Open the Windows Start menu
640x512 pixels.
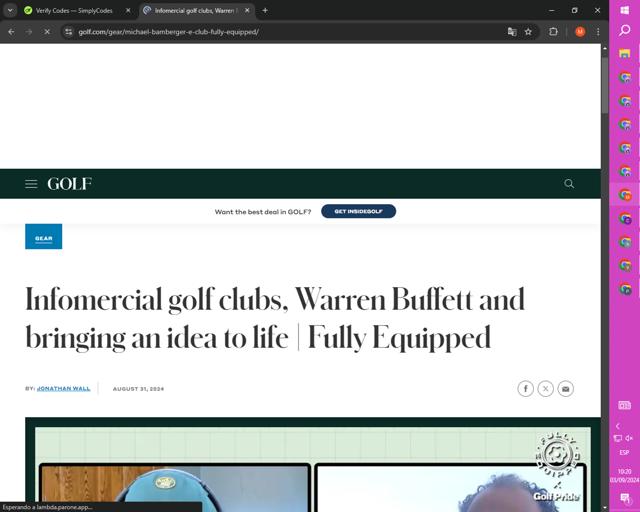(x=624, y=10)
